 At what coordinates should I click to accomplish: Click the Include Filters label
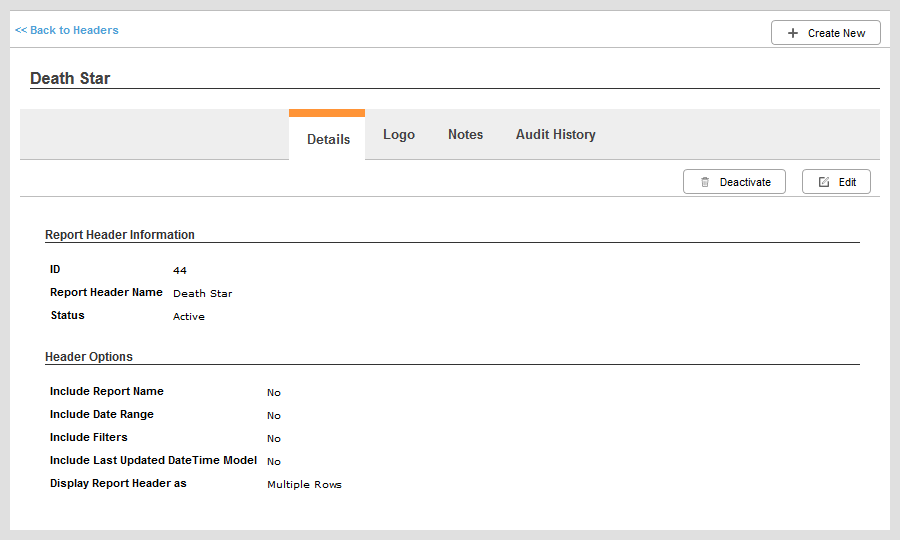88,437
